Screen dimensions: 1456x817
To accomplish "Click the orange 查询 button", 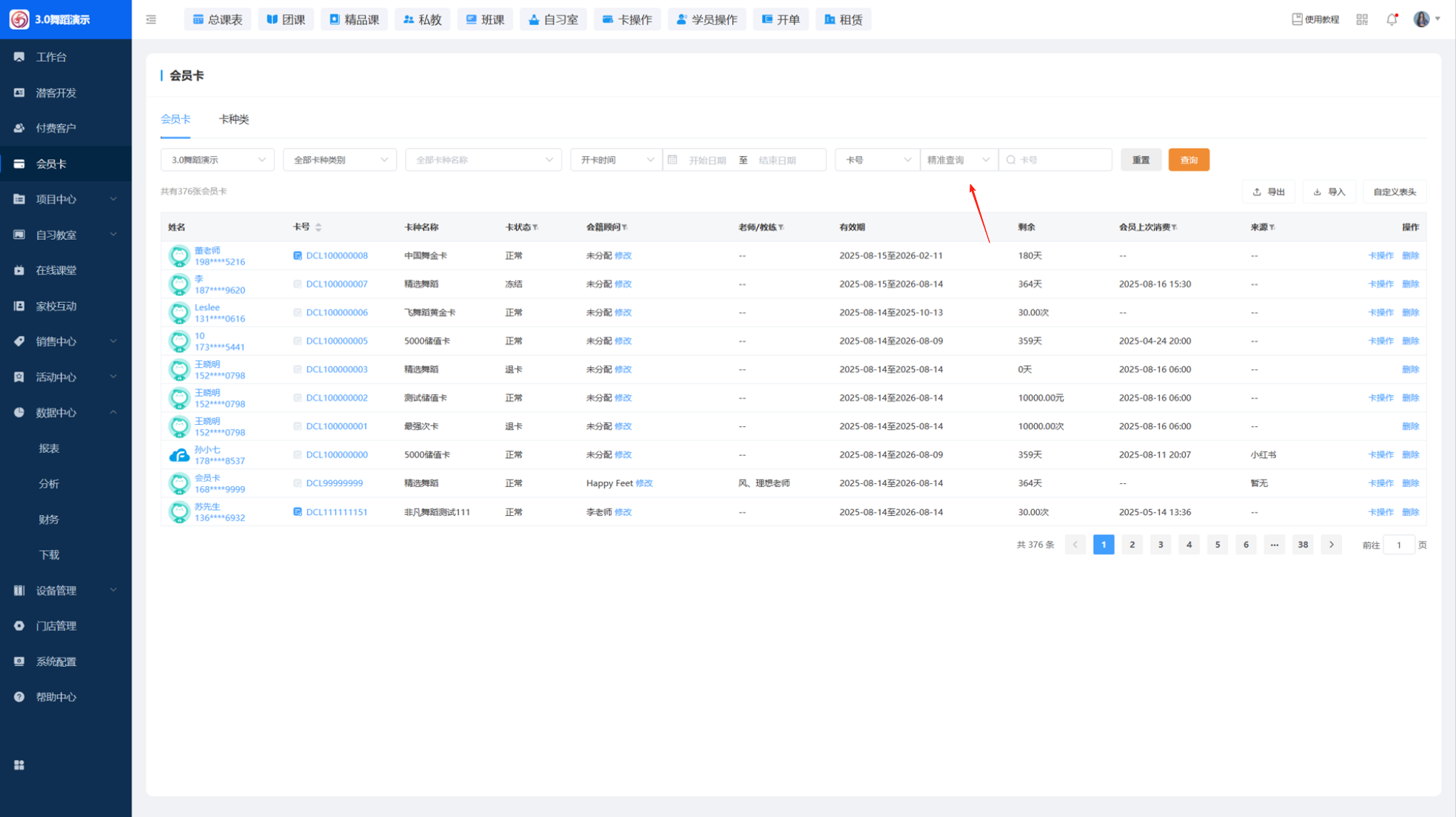I will point(1188,160).
